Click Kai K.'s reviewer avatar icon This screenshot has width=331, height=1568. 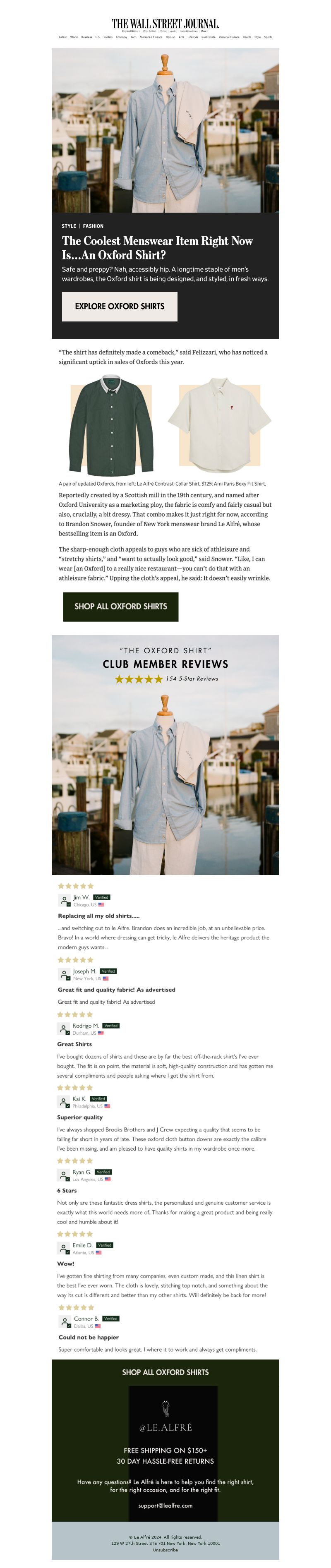[64, 1102]
